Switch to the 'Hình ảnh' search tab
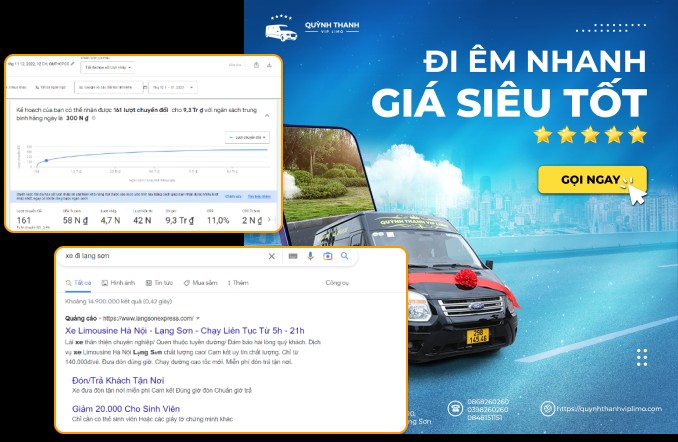 pyautogui.click(x=118, y=283)
